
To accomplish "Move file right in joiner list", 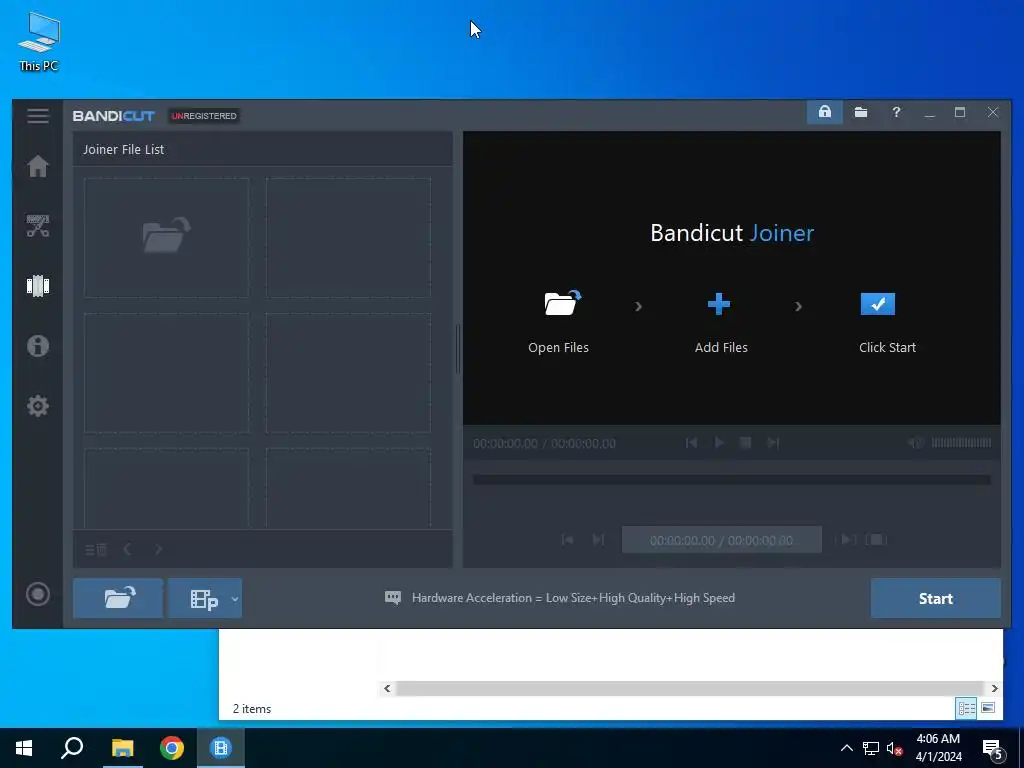I will 158,549.
